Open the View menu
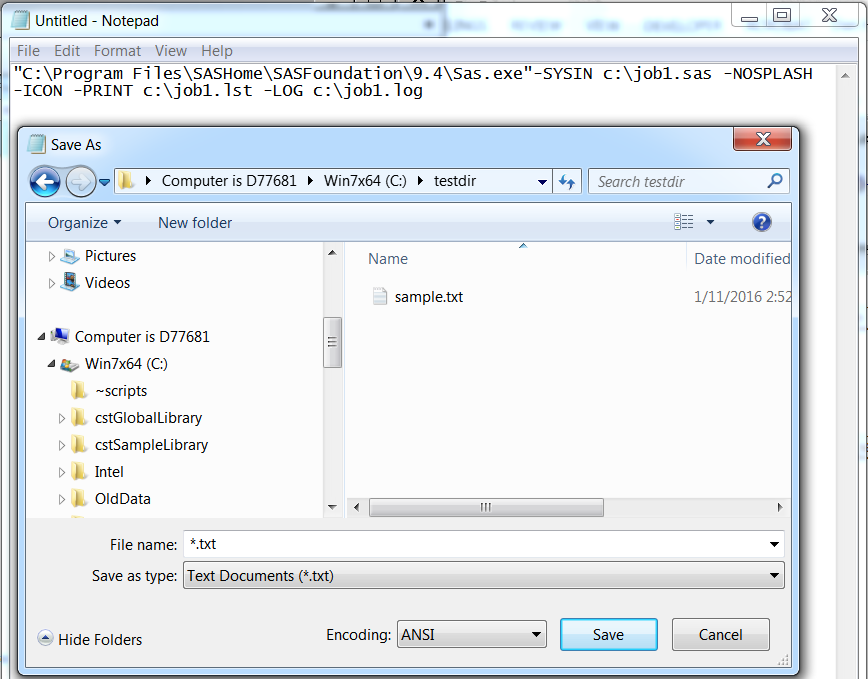Screen dimensions: 868x679 click(x=171, y=50)
